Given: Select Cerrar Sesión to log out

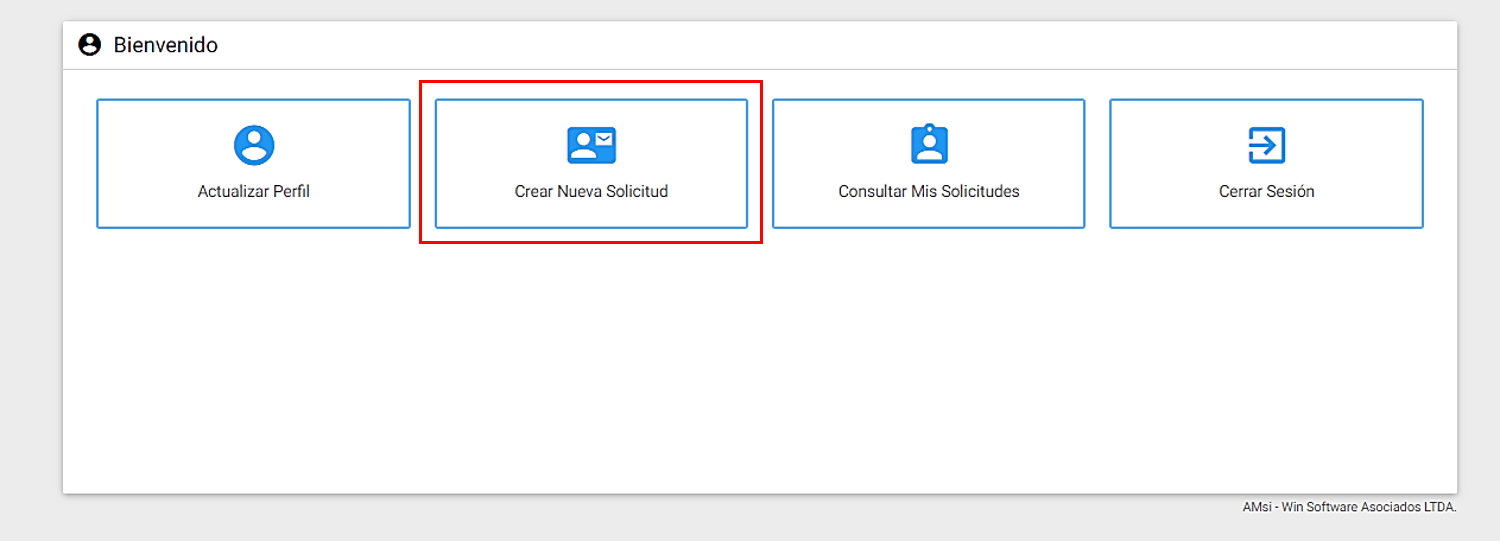Looking at the screenshot, I should [x=1266, y=164].
